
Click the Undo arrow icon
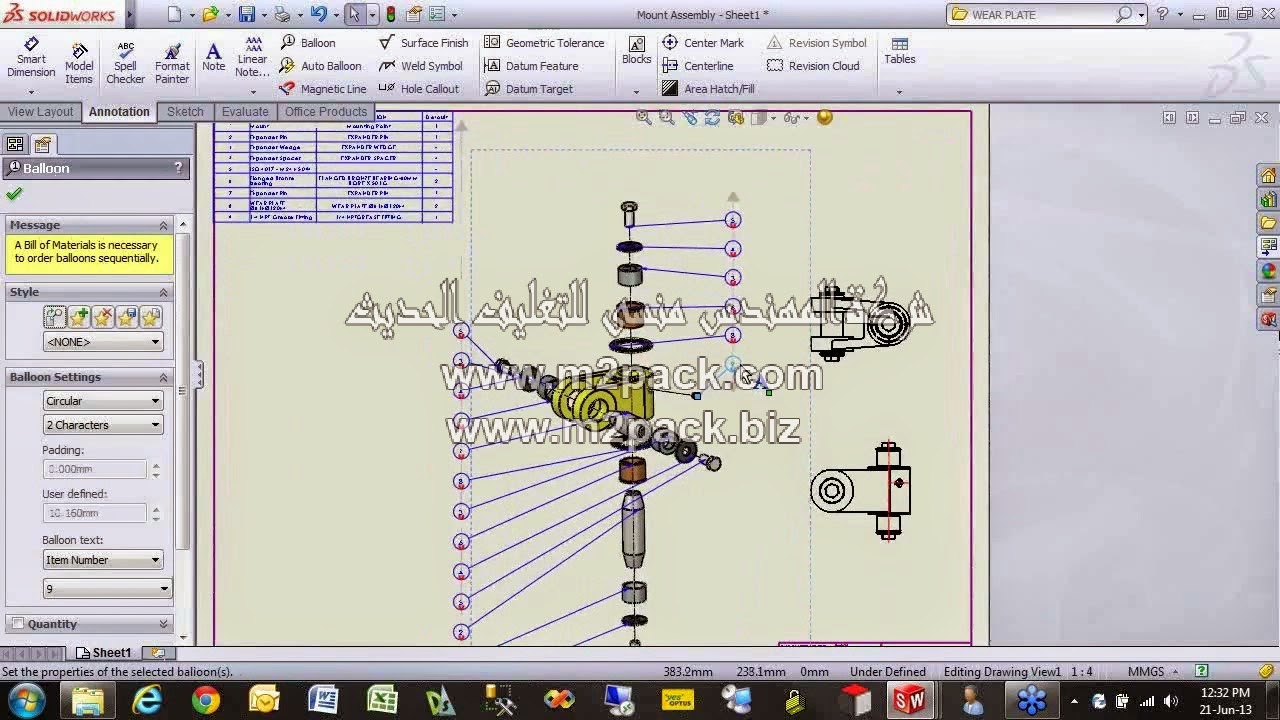pyautogui.click(x=318, y=14)
